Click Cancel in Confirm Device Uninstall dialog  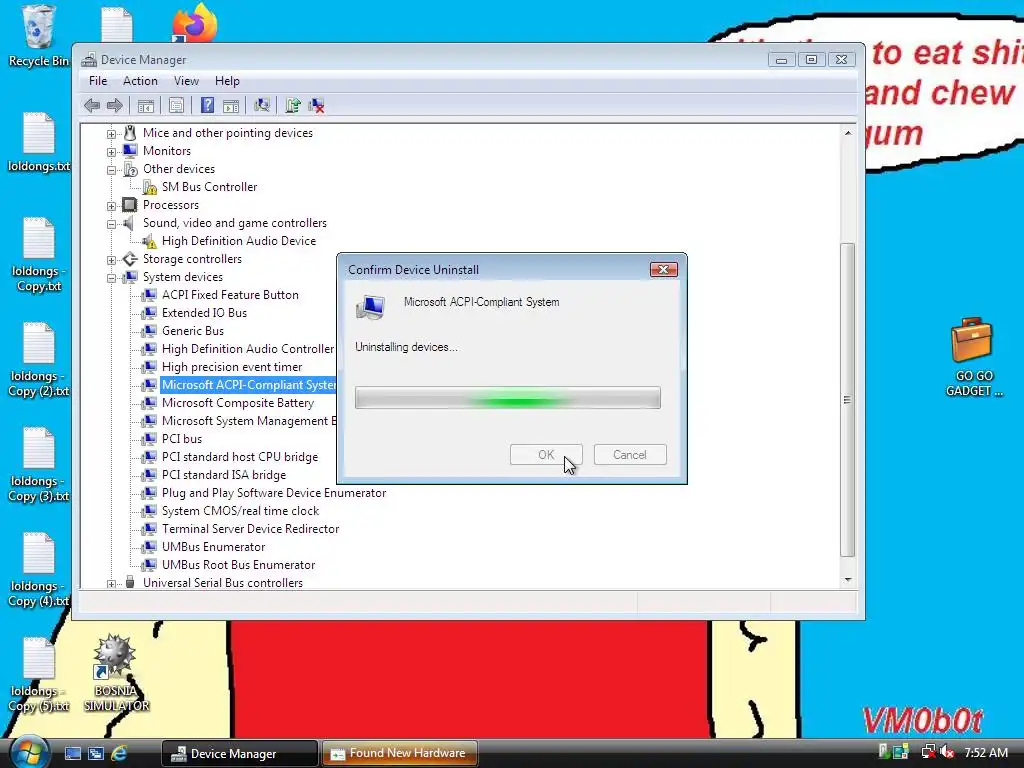coord(630,455)
